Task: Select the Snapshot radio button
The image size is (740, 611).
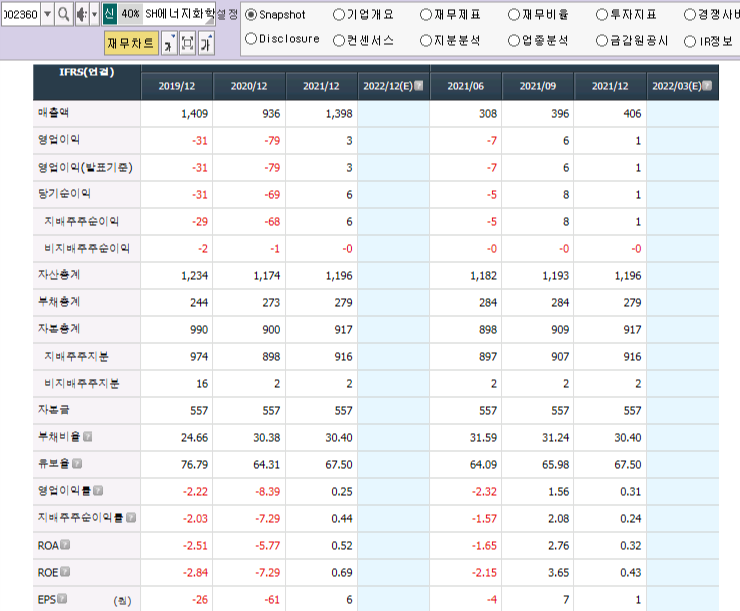Action: coord(251,15)
